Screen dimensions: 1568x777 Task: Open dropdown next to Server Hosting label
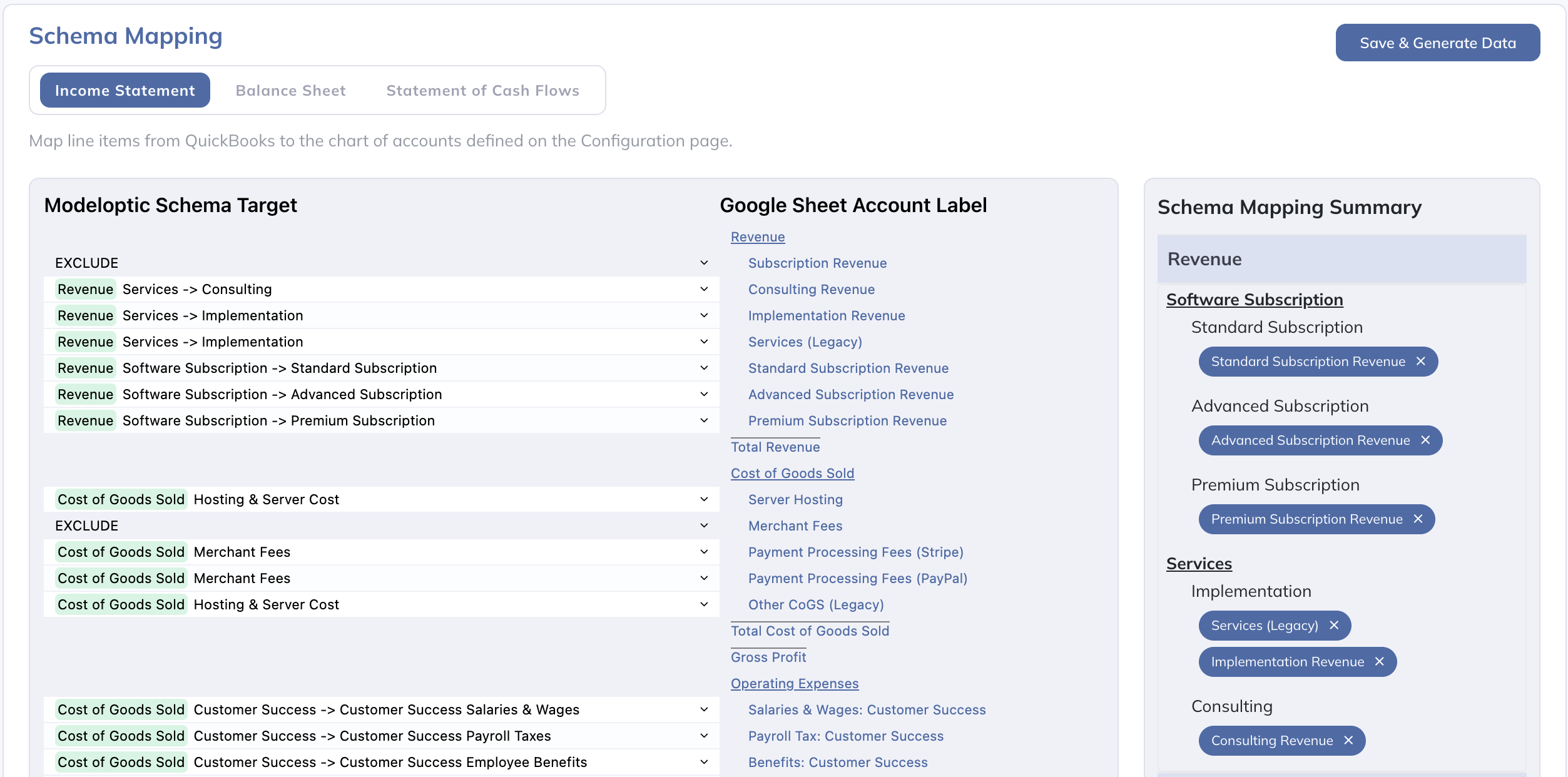click(704, 499)
